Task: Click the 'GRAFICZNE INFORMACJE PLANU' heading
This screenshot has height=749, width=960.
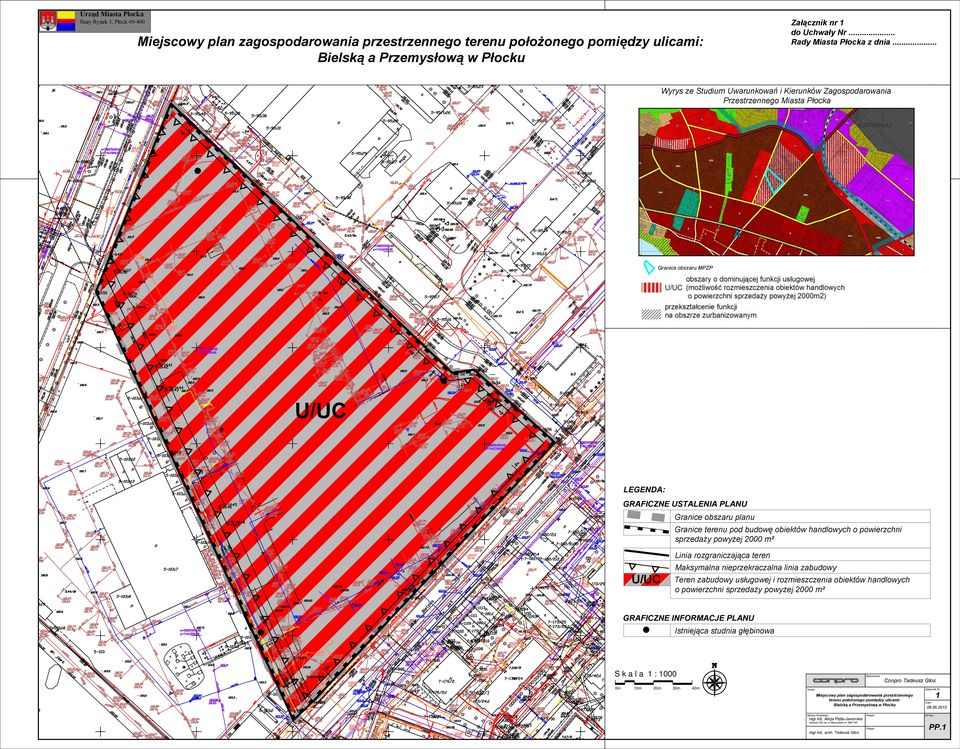Action: tap(689, 618)
